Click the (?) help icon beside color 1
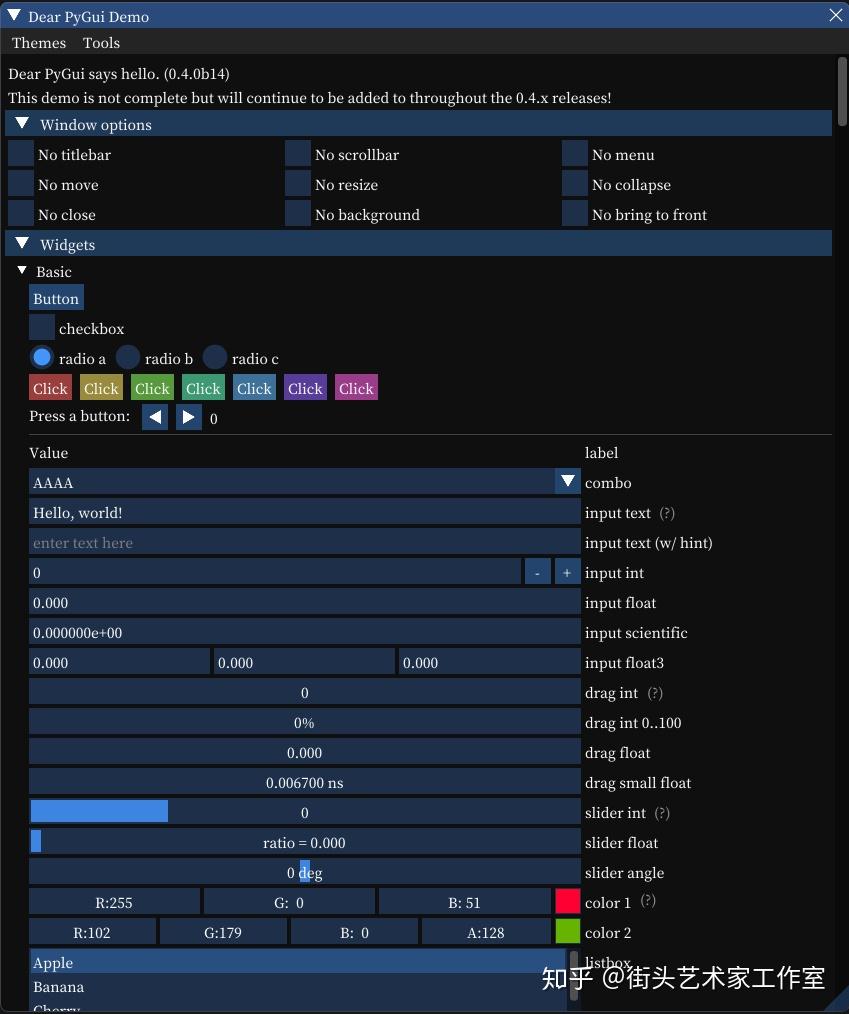Screen dimensions: 849x1014 pos(648,902)
